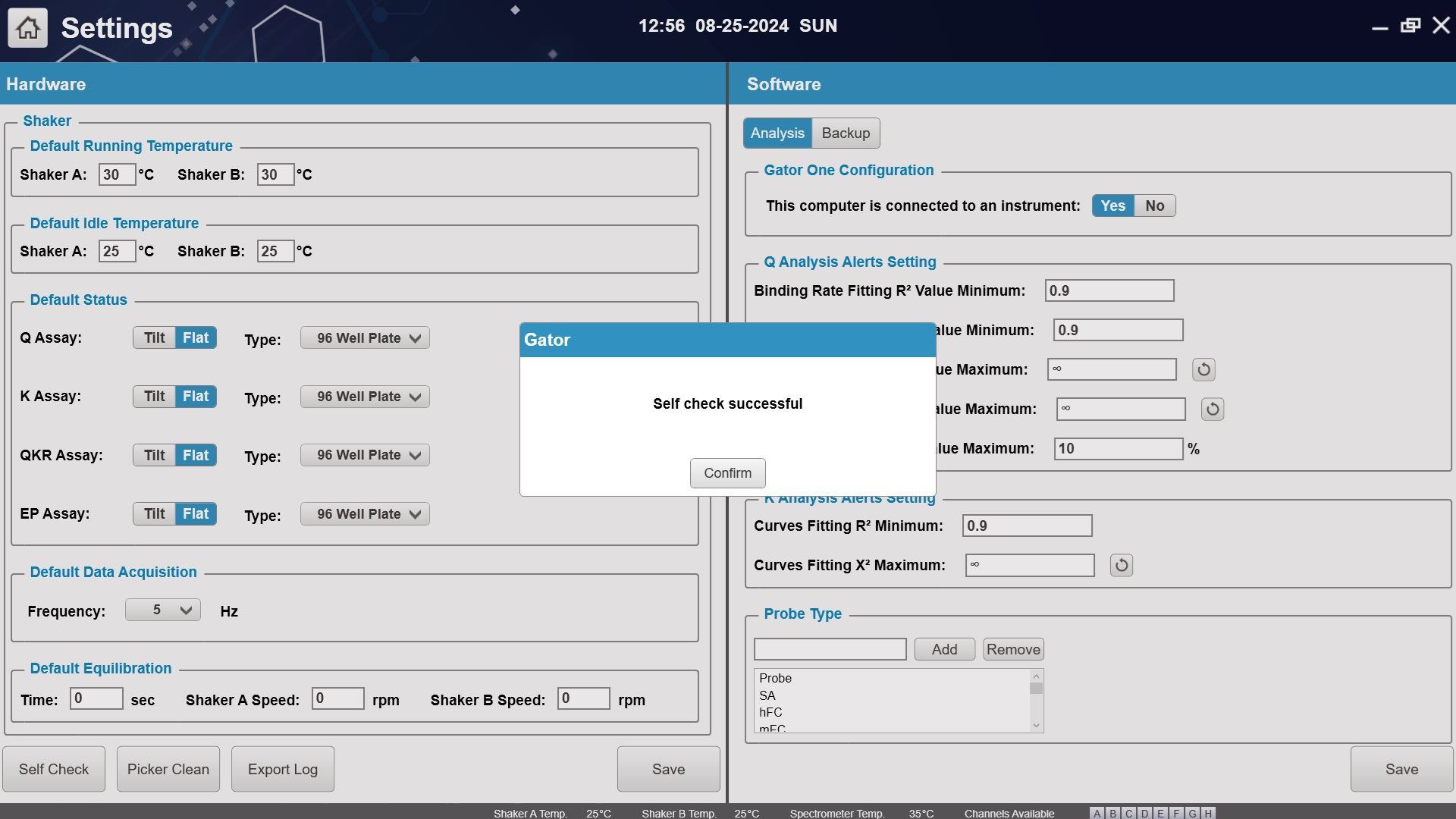Viewport: 1456px width, 819px height.
Task: Edit Shaker A idle temperature field
Action: point(117,251)
